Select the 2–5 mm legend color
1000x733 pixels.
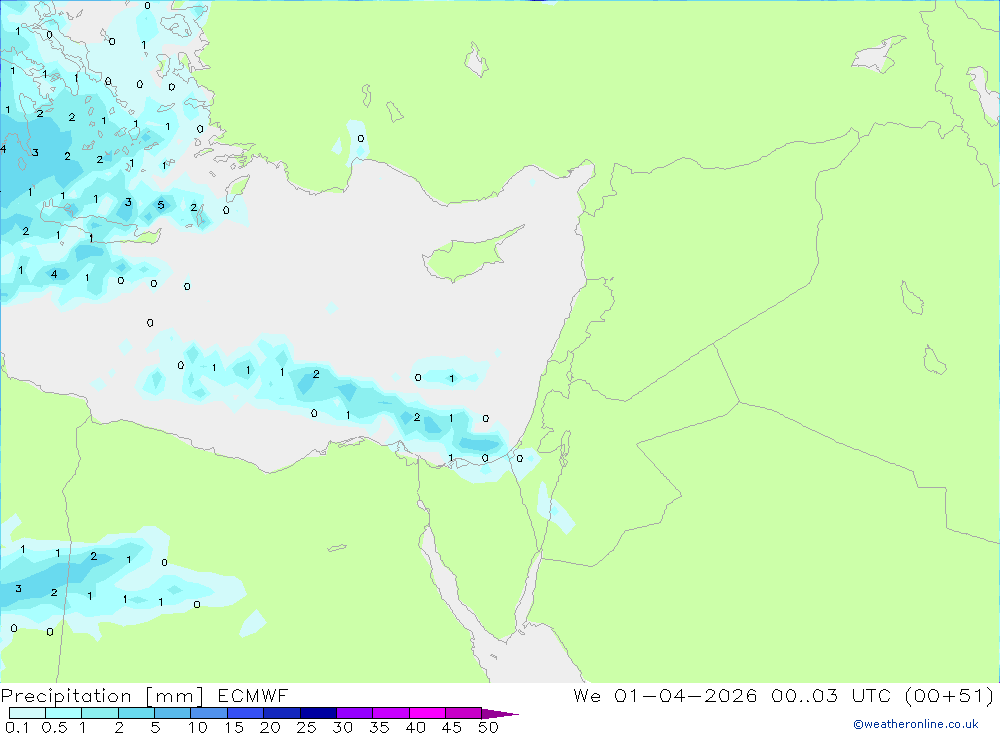coord(136,713)
